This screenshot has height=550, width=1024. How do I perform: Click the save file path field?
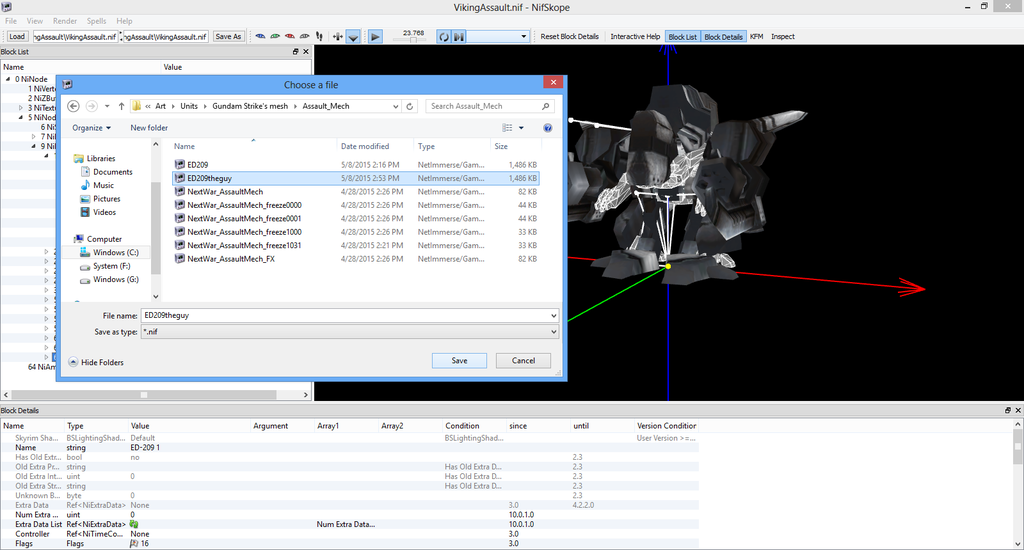pyautogui.click(x=165, y=37)
